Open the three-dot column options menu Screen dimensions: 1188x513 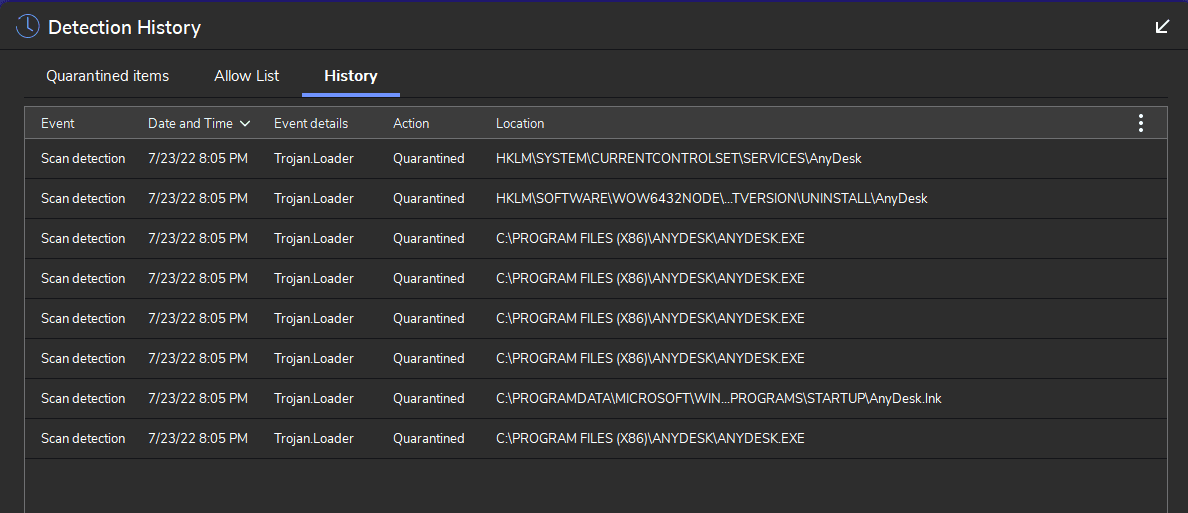[1140, 123]
